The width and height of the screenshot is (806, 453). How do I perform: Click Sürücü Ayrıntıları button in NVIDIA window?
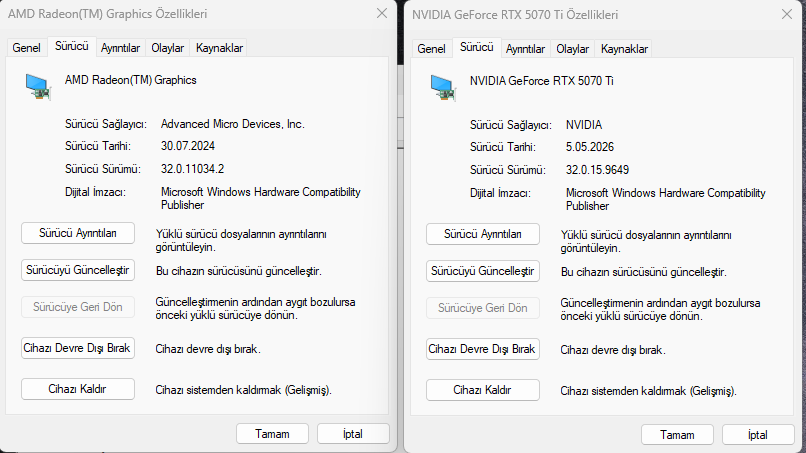[483, 234]
